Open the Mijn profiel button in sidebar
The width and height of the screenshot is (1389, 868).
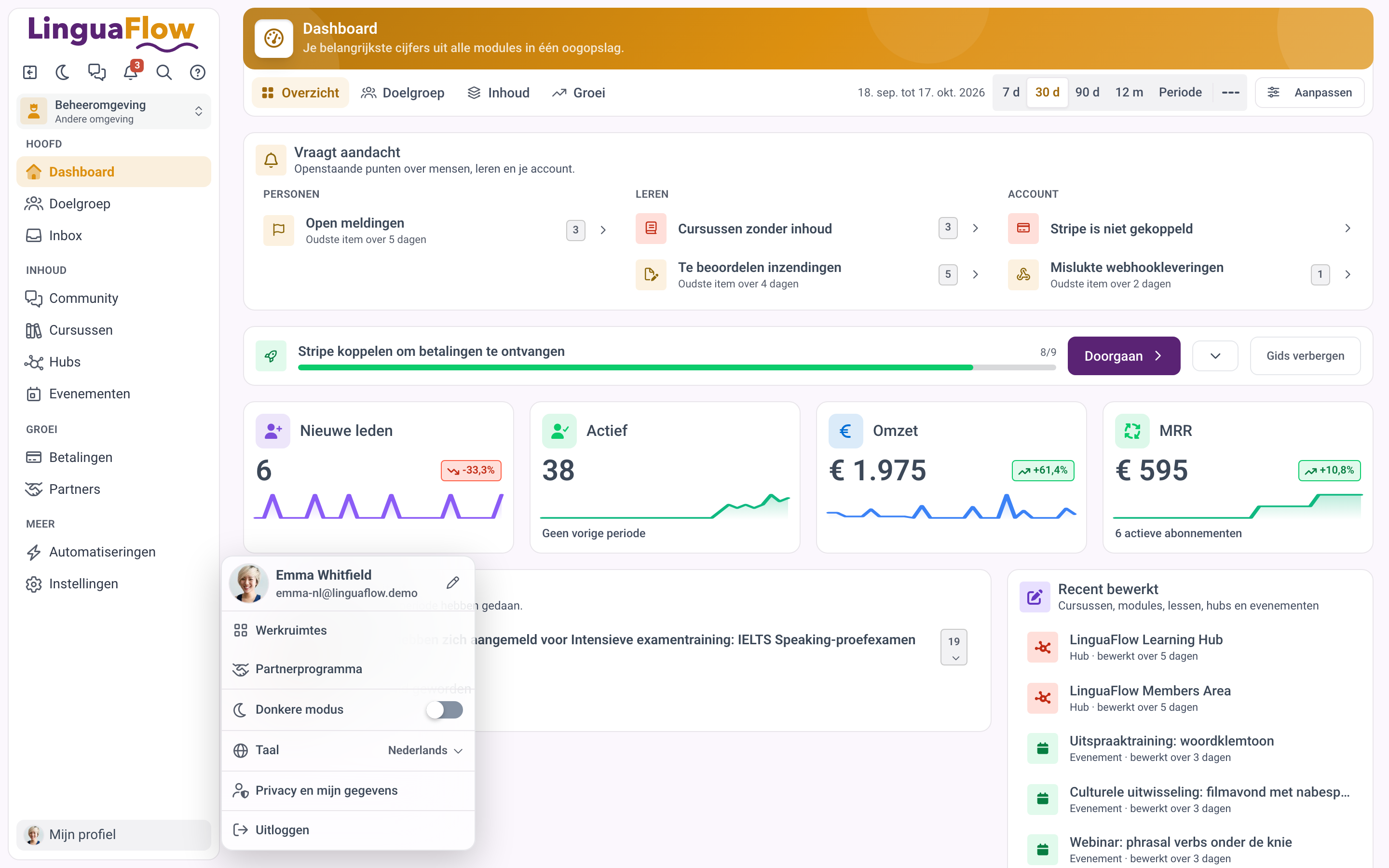[x=114, y=835]
